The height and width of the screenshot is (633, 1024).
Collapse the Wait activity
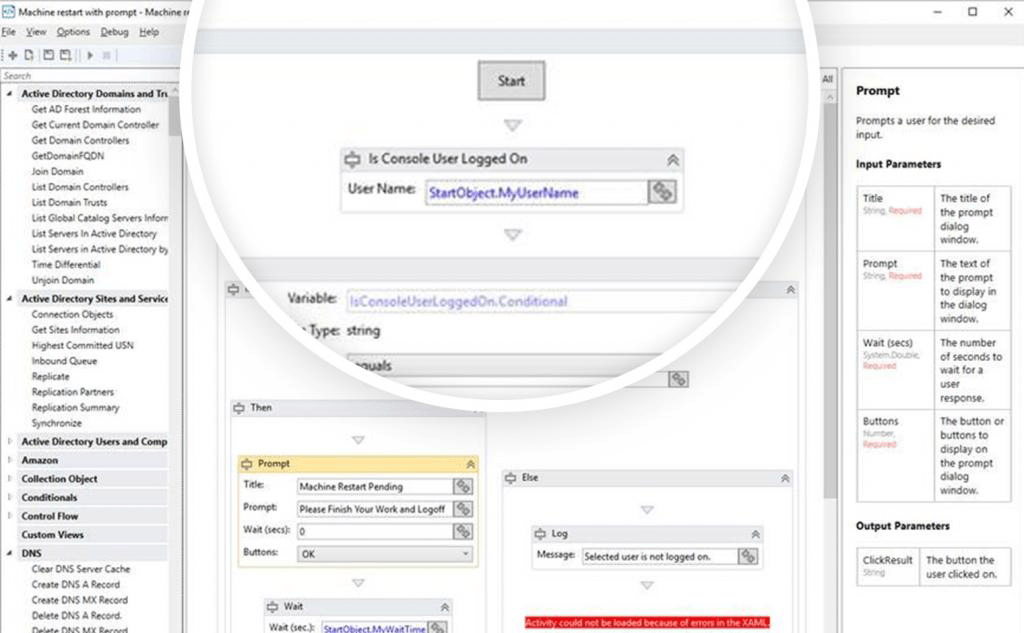point(445,607)
